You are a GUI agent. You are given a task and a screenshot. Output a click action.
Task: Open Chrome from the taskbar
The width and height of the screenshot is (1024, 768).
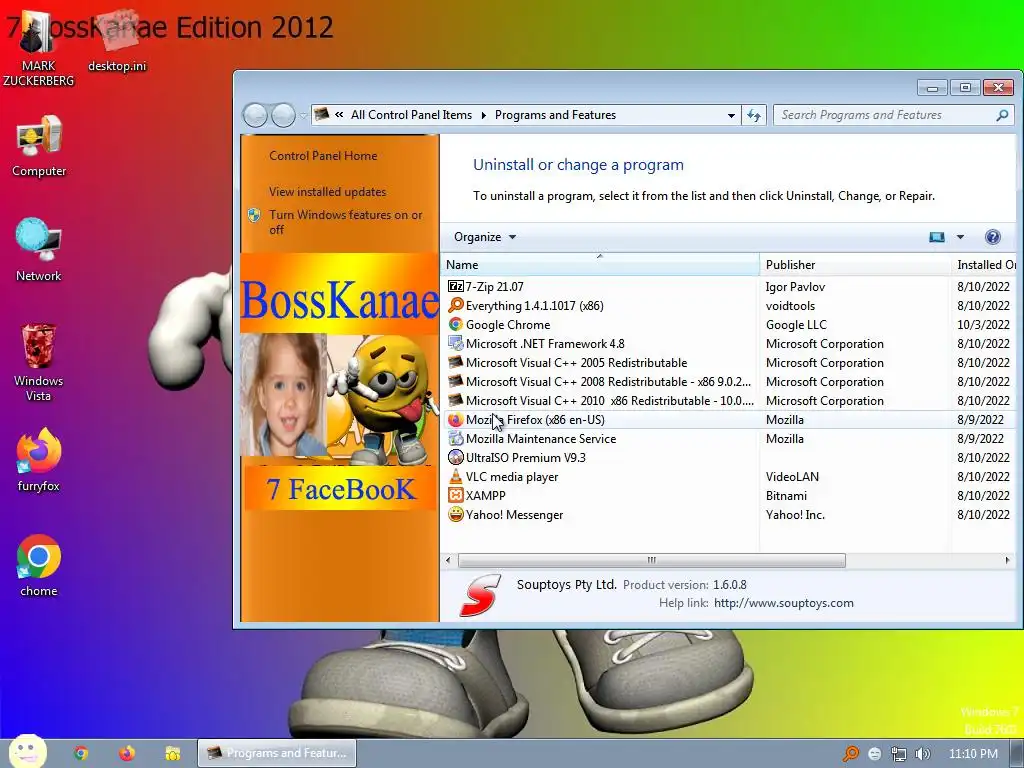pos(81,753)
